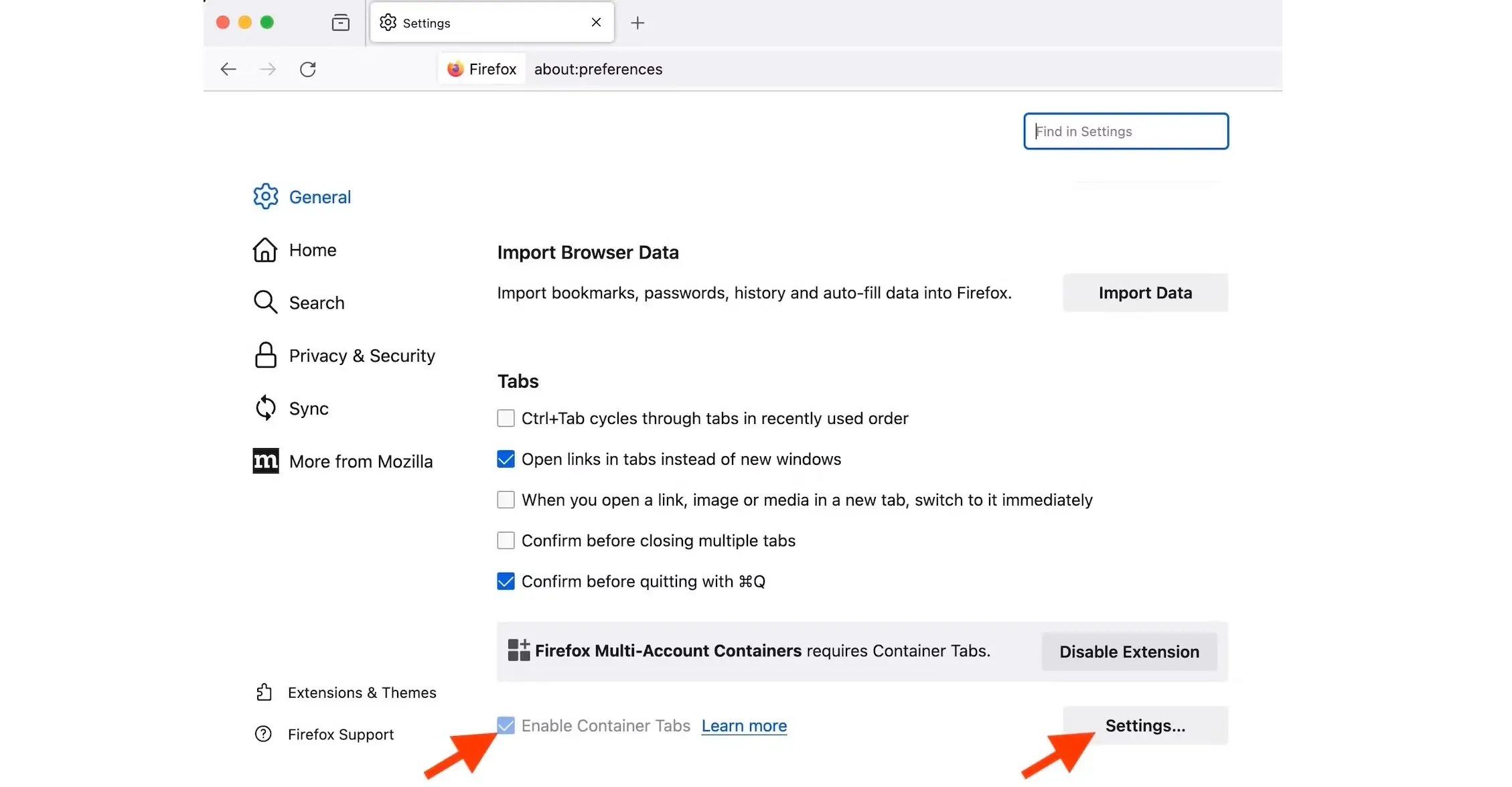
Task: Click the reload page icon
Action: click(x=307, y=69)
